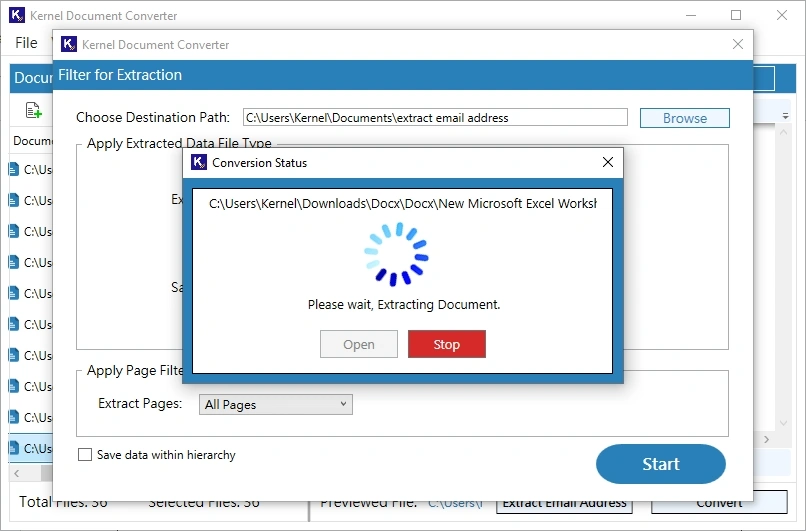Click the Extract Email Address button

(564, 503)
